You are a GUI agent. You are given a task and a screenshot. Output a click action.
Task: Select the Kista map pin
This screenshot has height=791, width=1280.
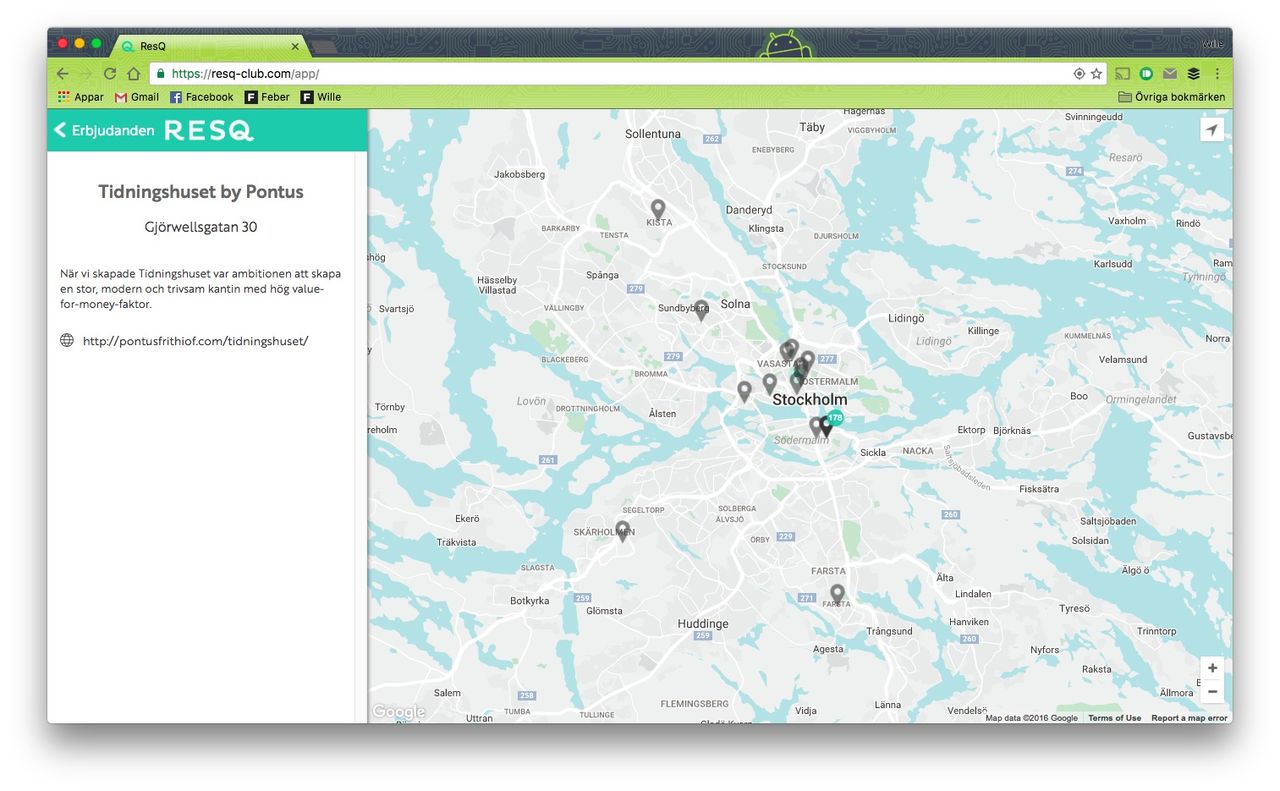click(658, 210)
